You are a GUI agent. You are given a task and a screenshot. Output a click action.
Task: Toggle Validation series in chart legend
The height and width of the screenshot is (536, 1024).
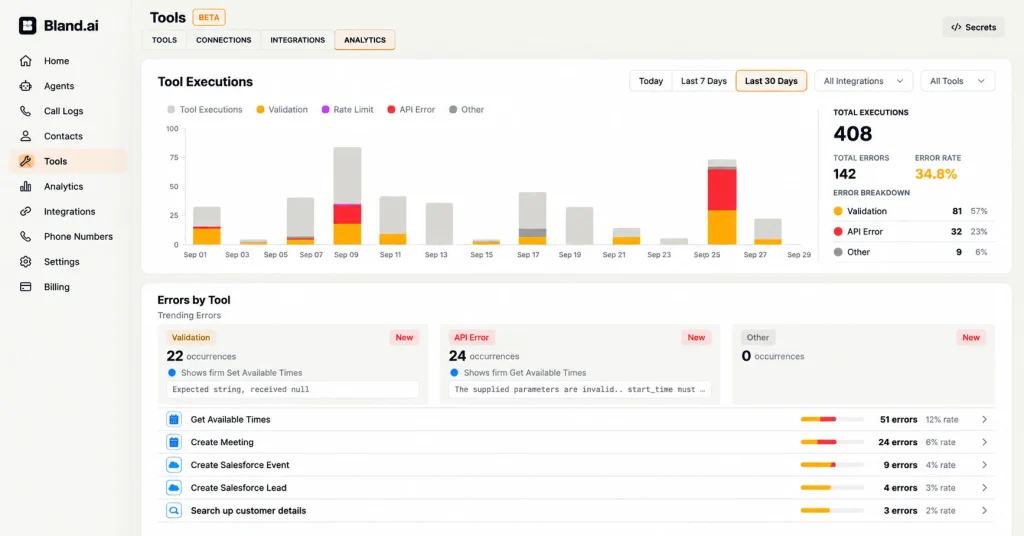(x=281, y=110)
